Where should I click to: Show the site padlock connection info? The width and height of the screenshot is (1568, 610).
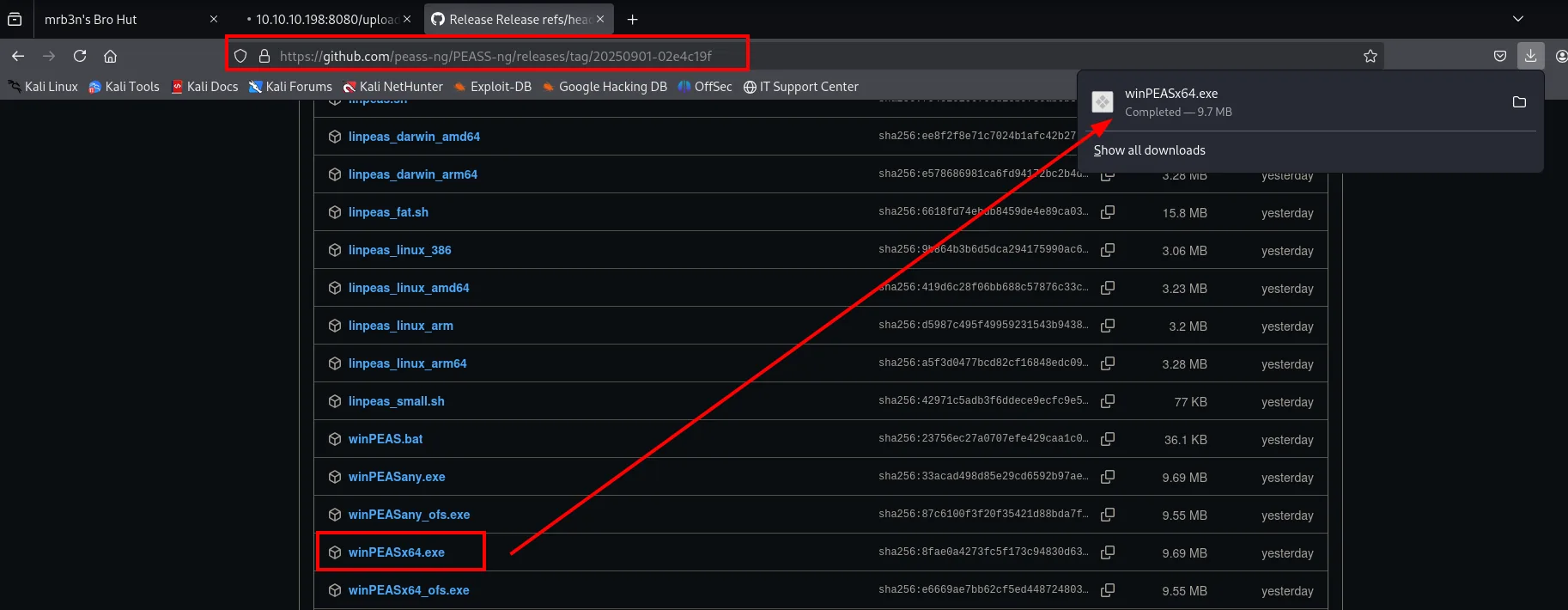[264, 56]
